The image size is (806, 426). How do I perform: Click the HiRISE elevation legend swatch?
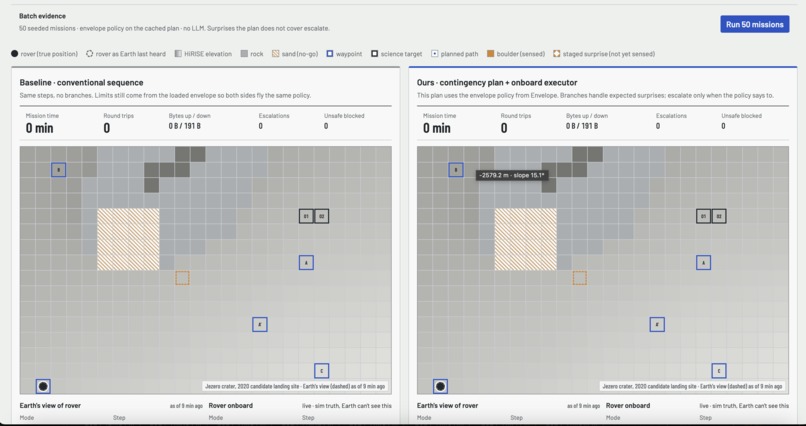(178, 53)
